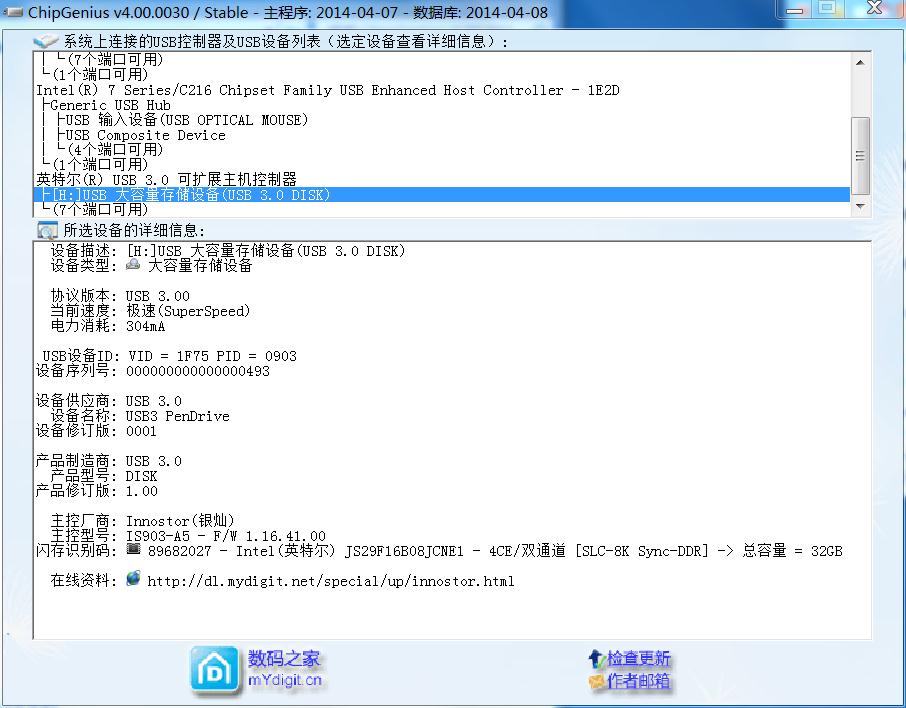The image size is (906, 708).
Task: Click the mass storage device type icon
Action: pyautogui.click(x=133, y=265)
